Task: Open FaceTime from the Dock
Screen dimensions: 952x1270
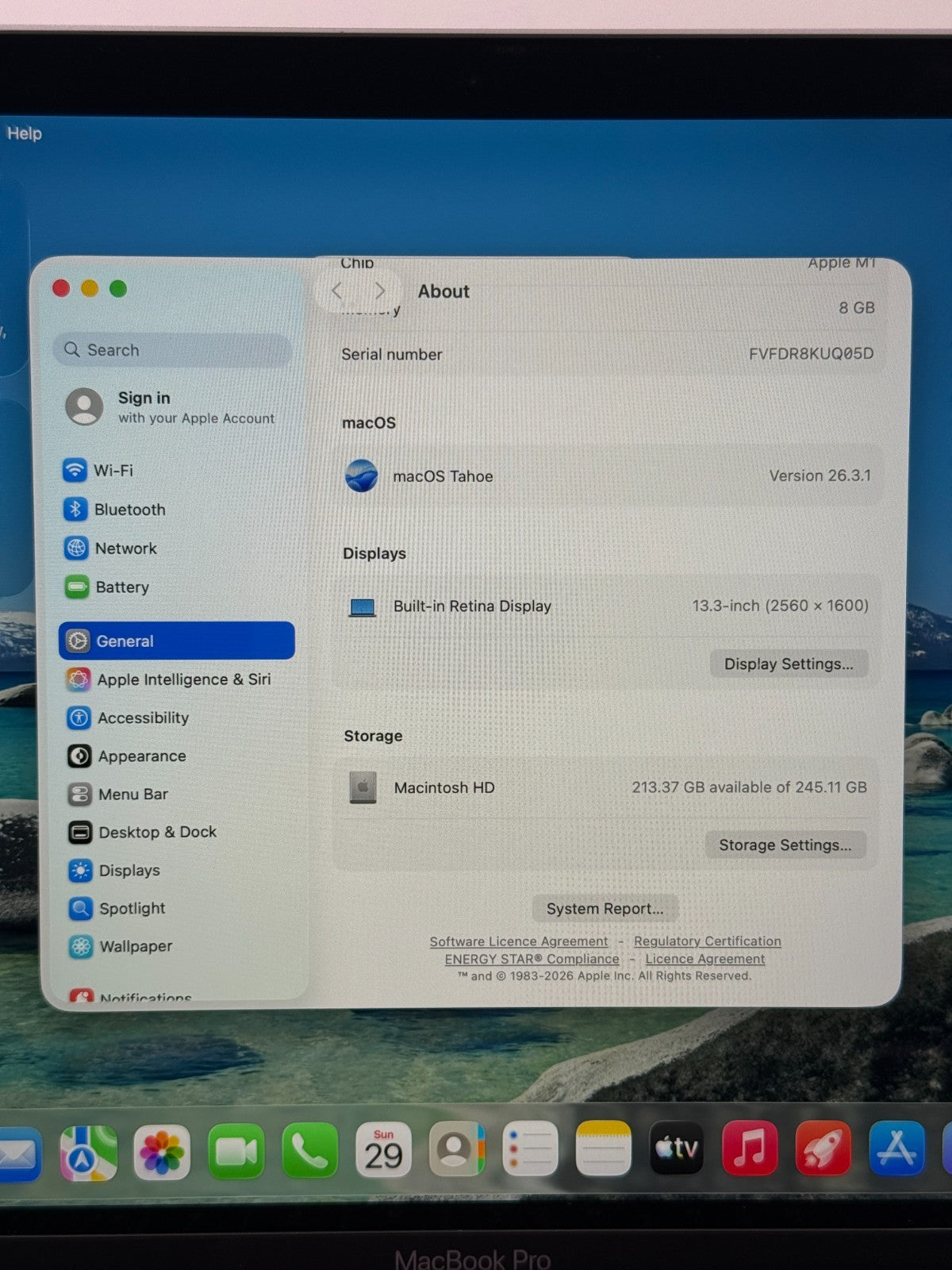Action: pyautogui.click(x=236, y=1151)
